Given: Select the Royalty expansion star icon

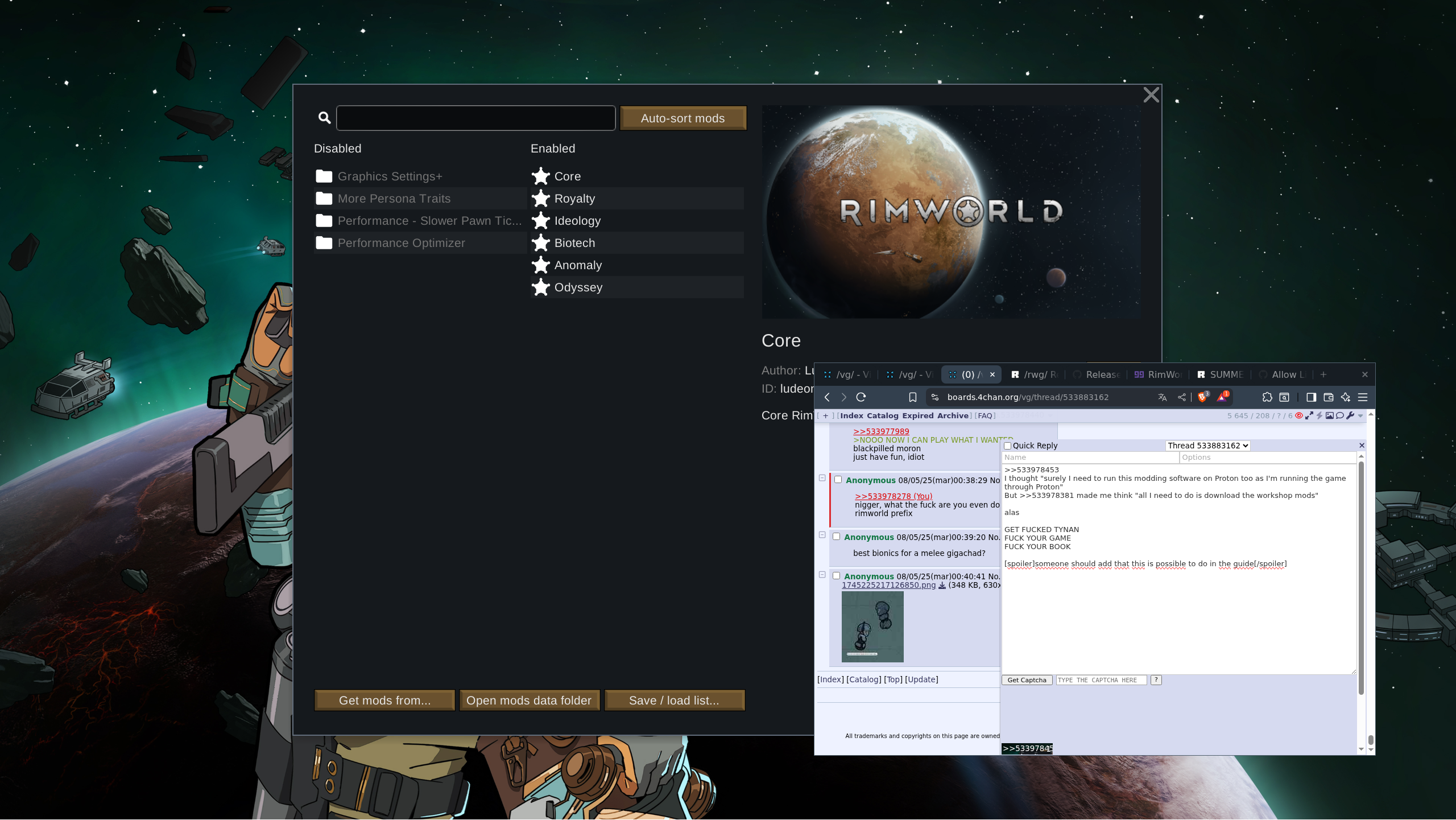Looking at the screenshot, I should (x=541, y=198).
